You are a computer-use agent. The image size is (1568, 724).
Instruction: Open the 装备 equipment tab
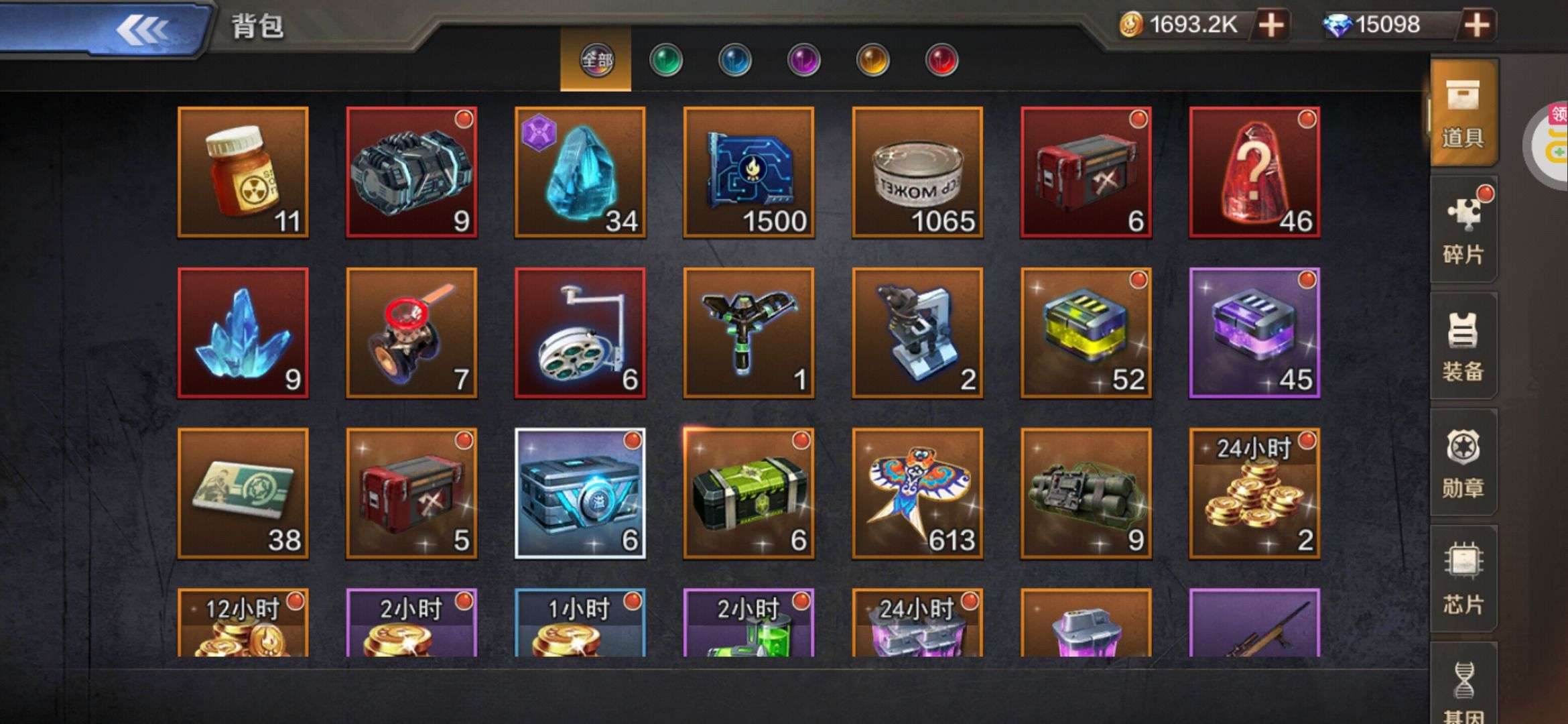pos(1463,346)
